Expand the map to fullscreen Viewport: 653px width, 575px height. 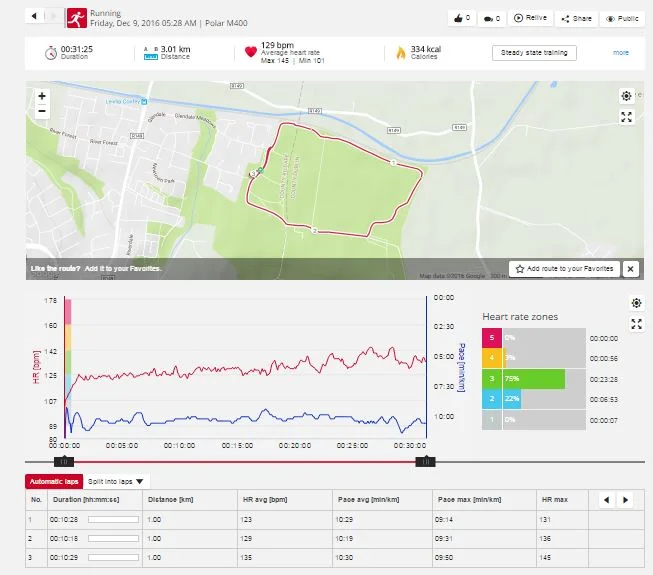(x=626, y=117)
